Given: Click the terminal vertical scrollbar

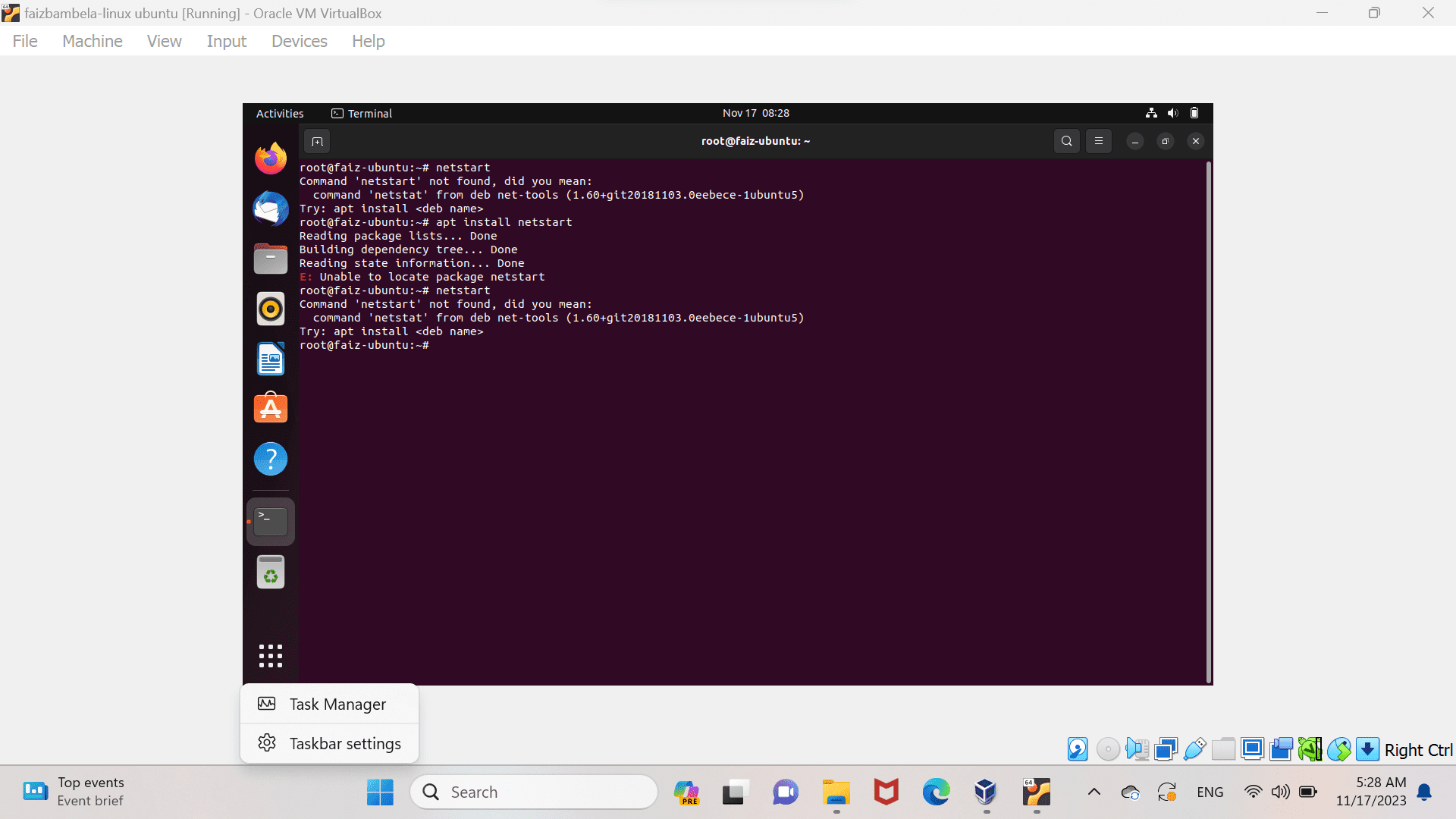Looking at the screenshot, I should click(1209, 422).
